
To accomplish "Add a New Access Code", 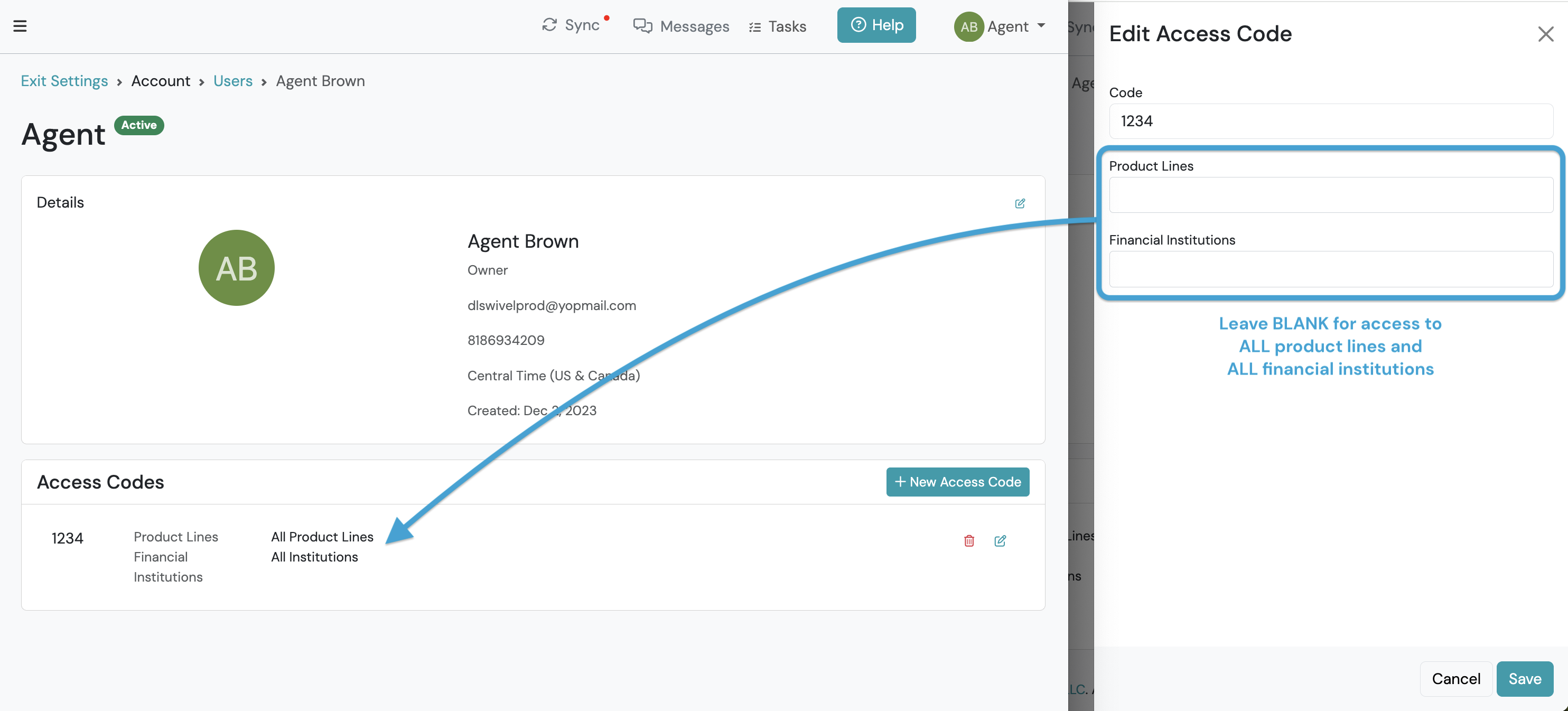I will (957, 482).
